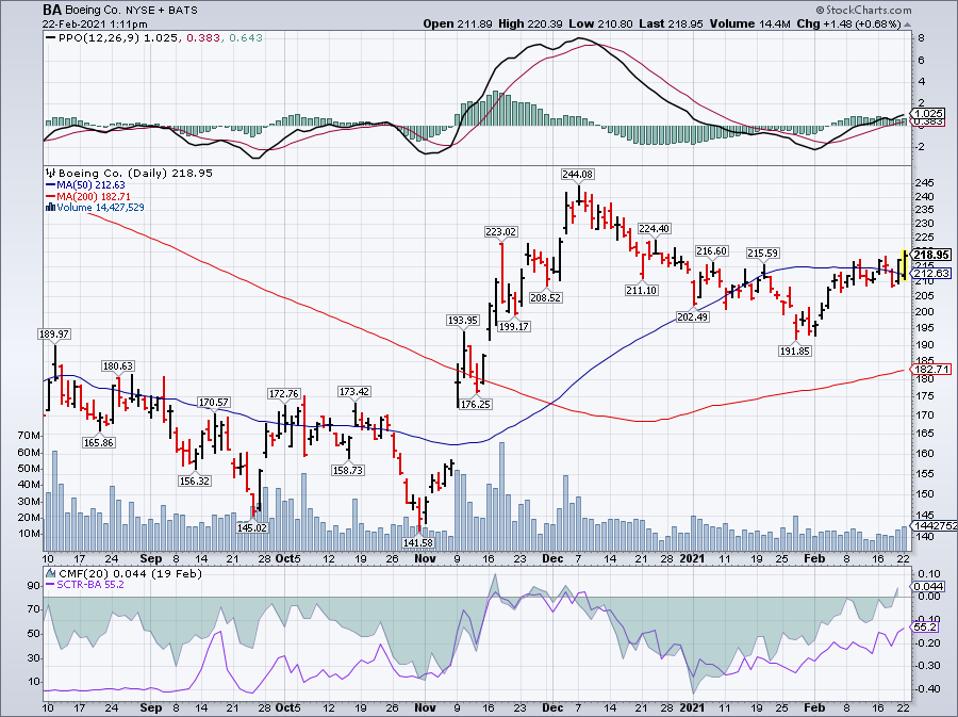Click the 202.49 price label
Image resolution: width=958 pixels, height=717 pixels.
pyautogui.click(x=692, y=316)
